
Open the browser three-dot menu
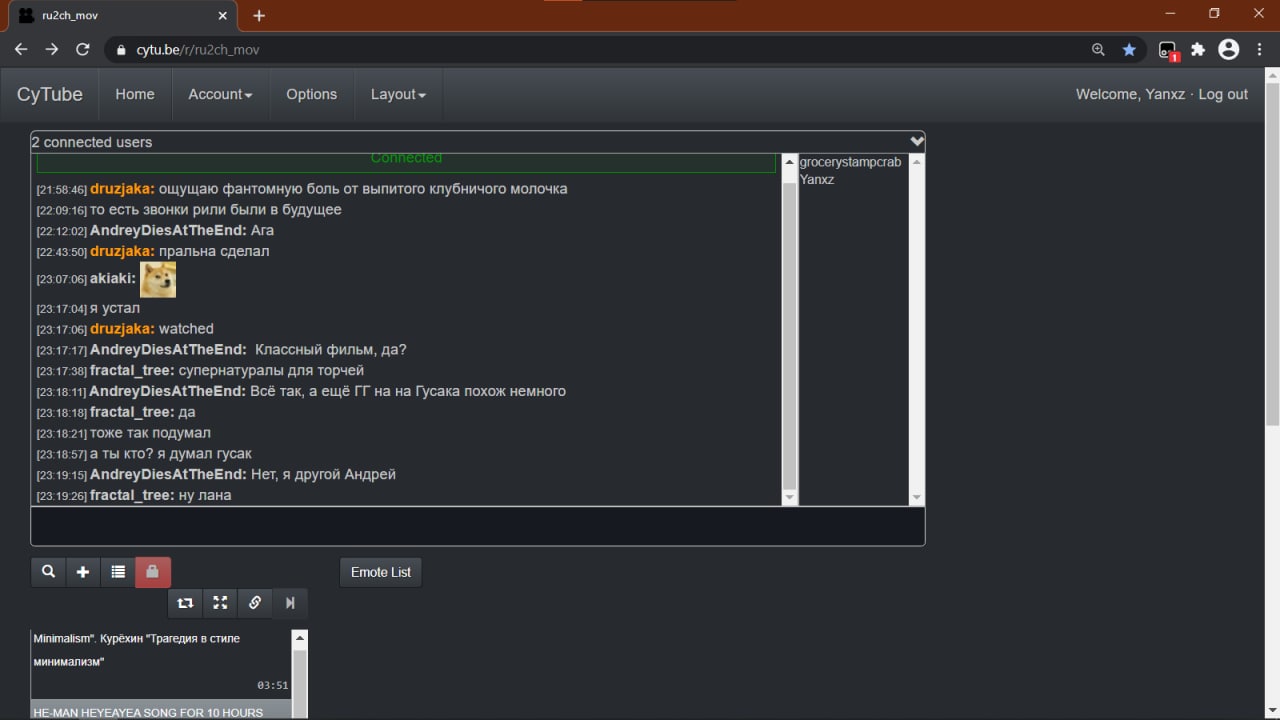pyautogui.click(x=1260, y=49)
